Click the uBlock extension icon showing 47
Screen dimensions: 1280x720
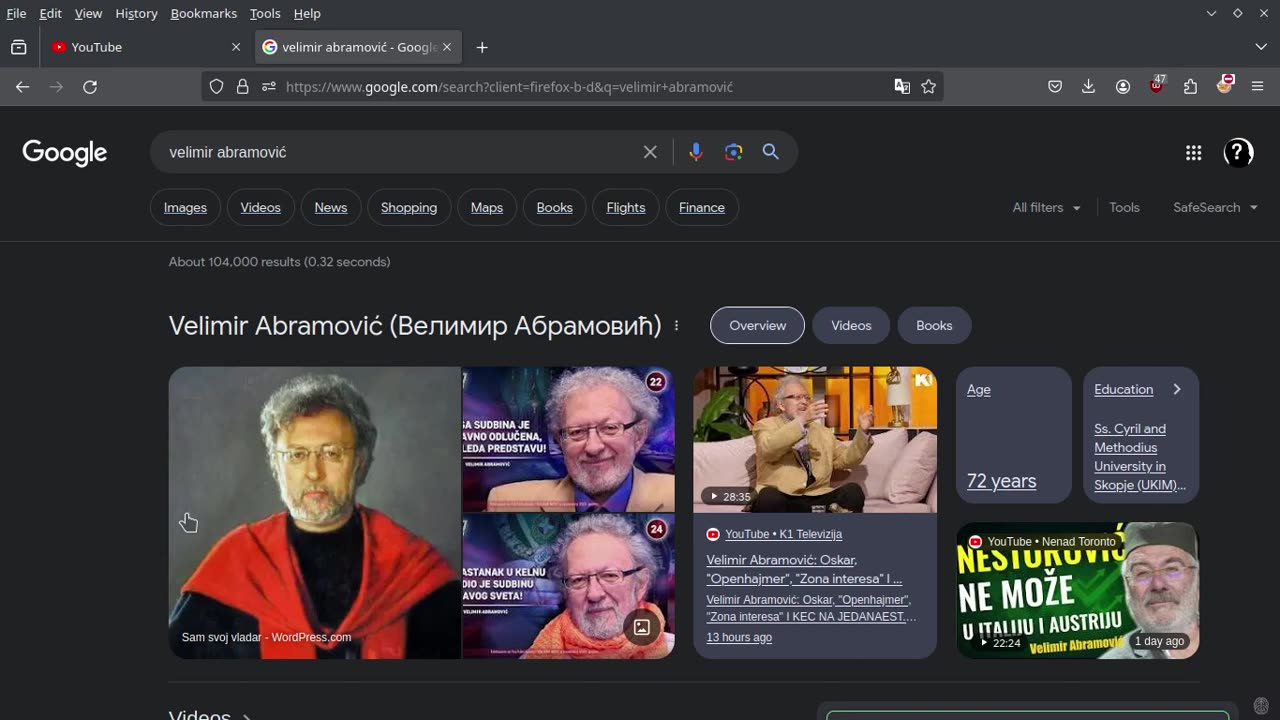pos(1157,85)
